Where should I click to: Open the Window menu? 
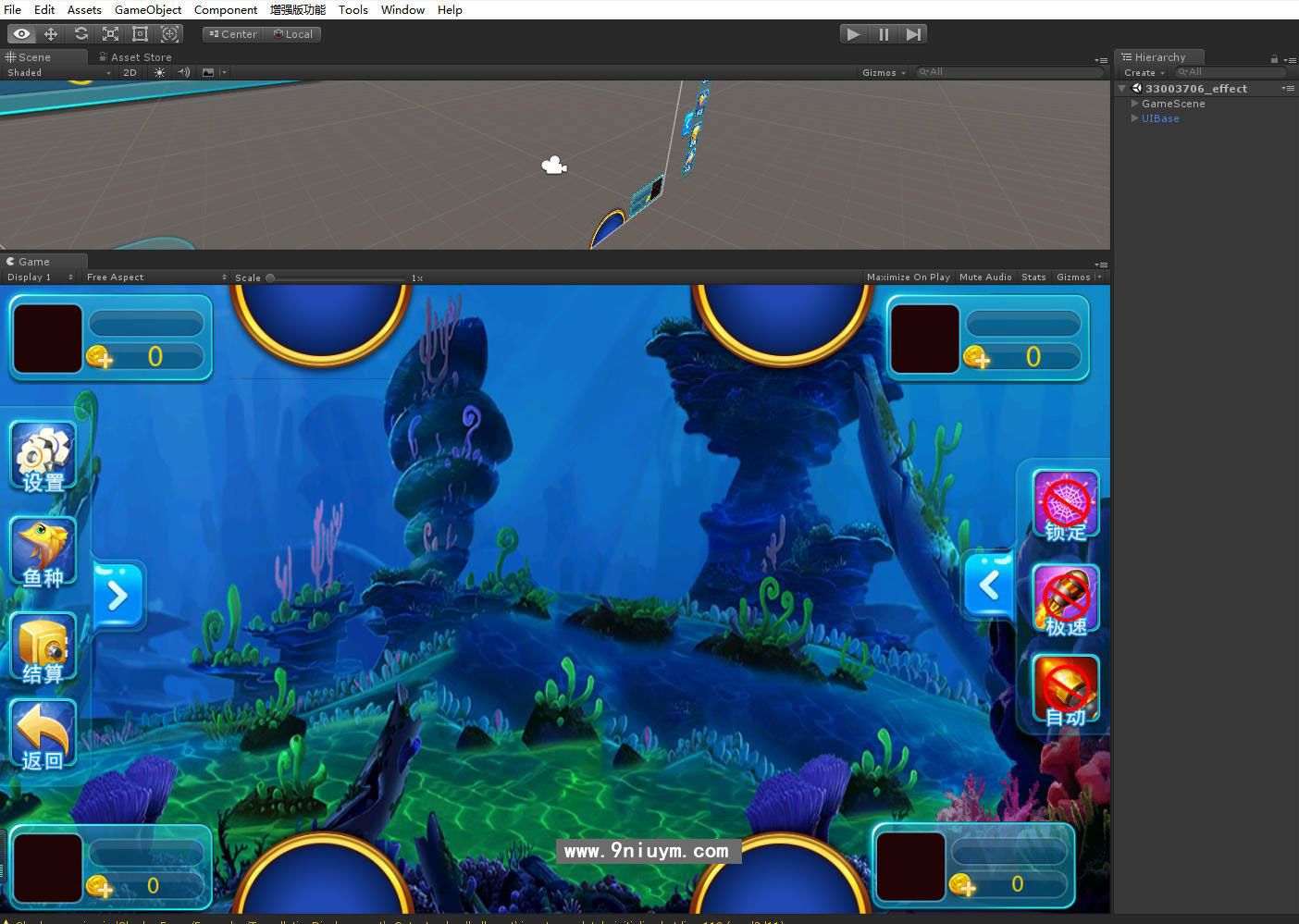403,9
